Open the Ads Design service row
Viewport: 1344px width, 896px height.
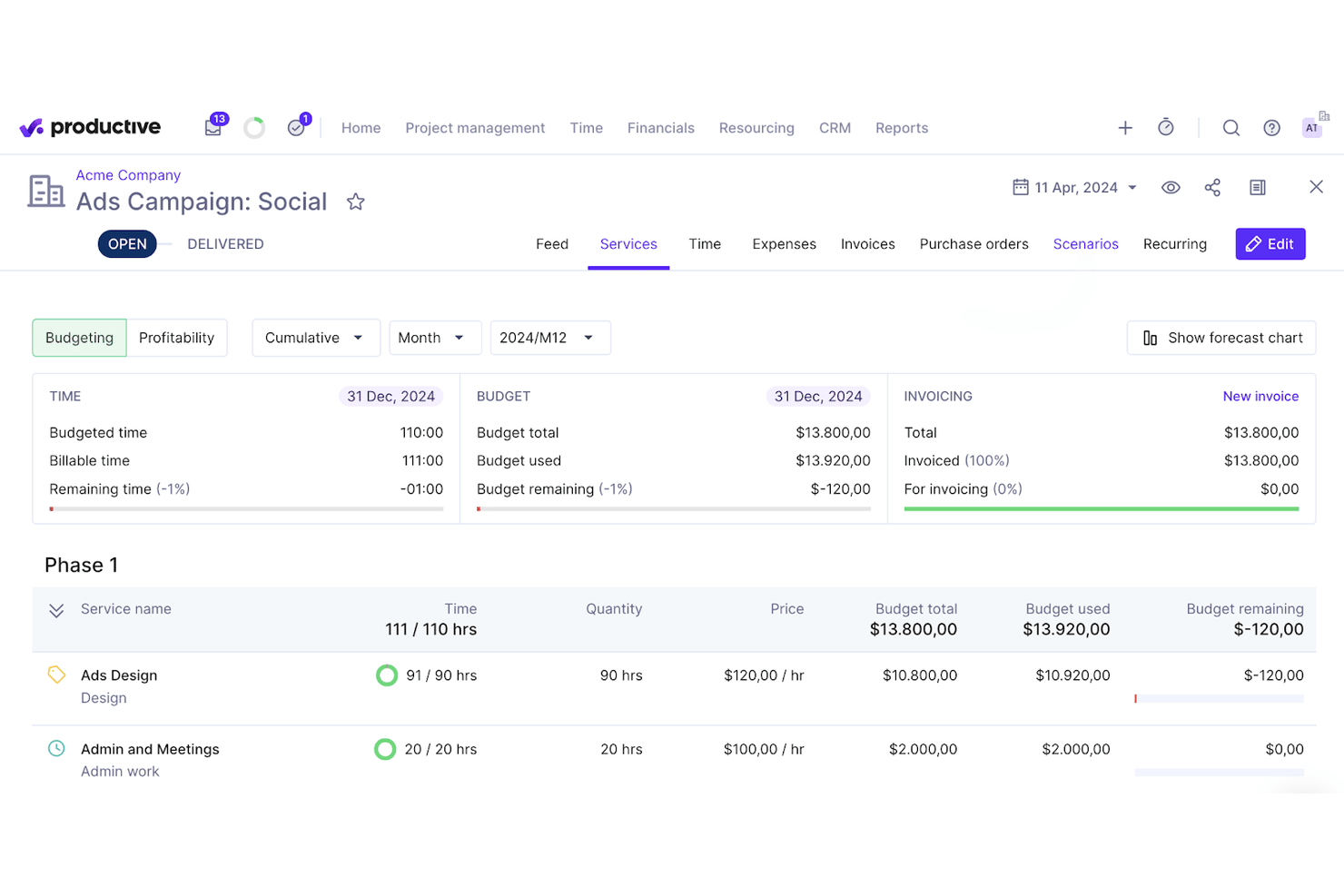click(x=674, y=687)
